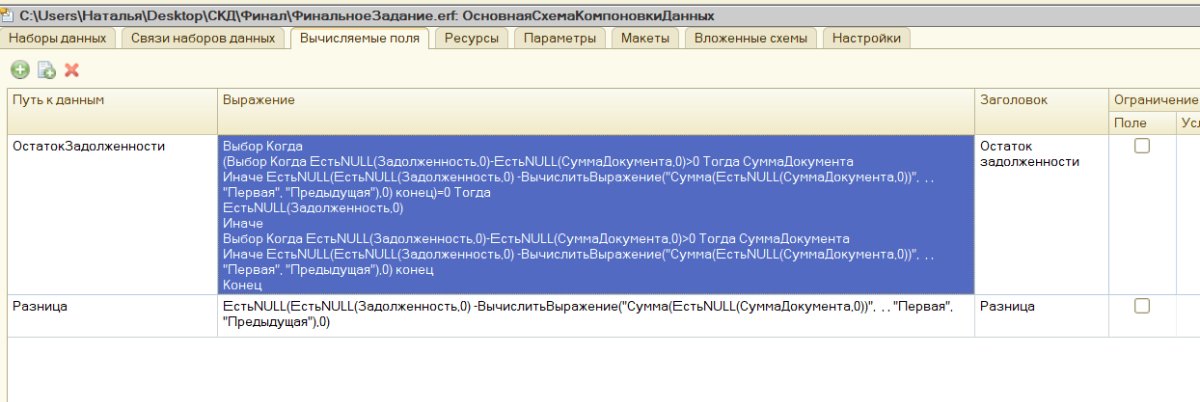Click the schema window icon in title bar

(x=9, y=16)
